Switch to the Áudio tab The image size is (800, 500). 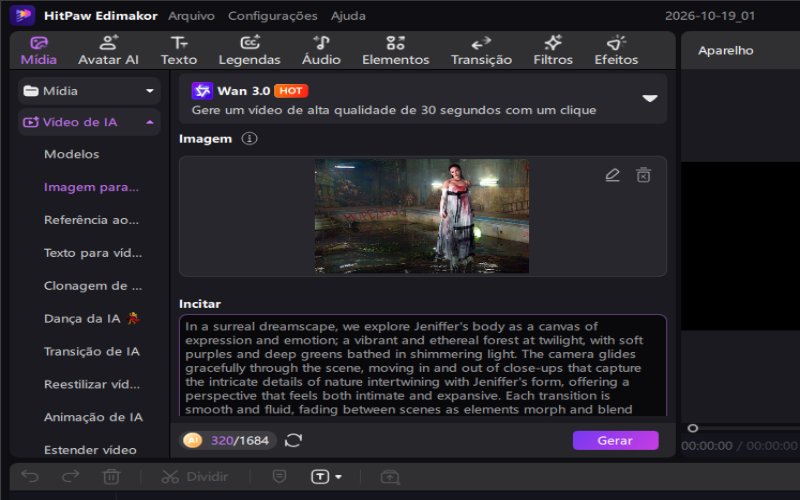click(x=321, y=51)
